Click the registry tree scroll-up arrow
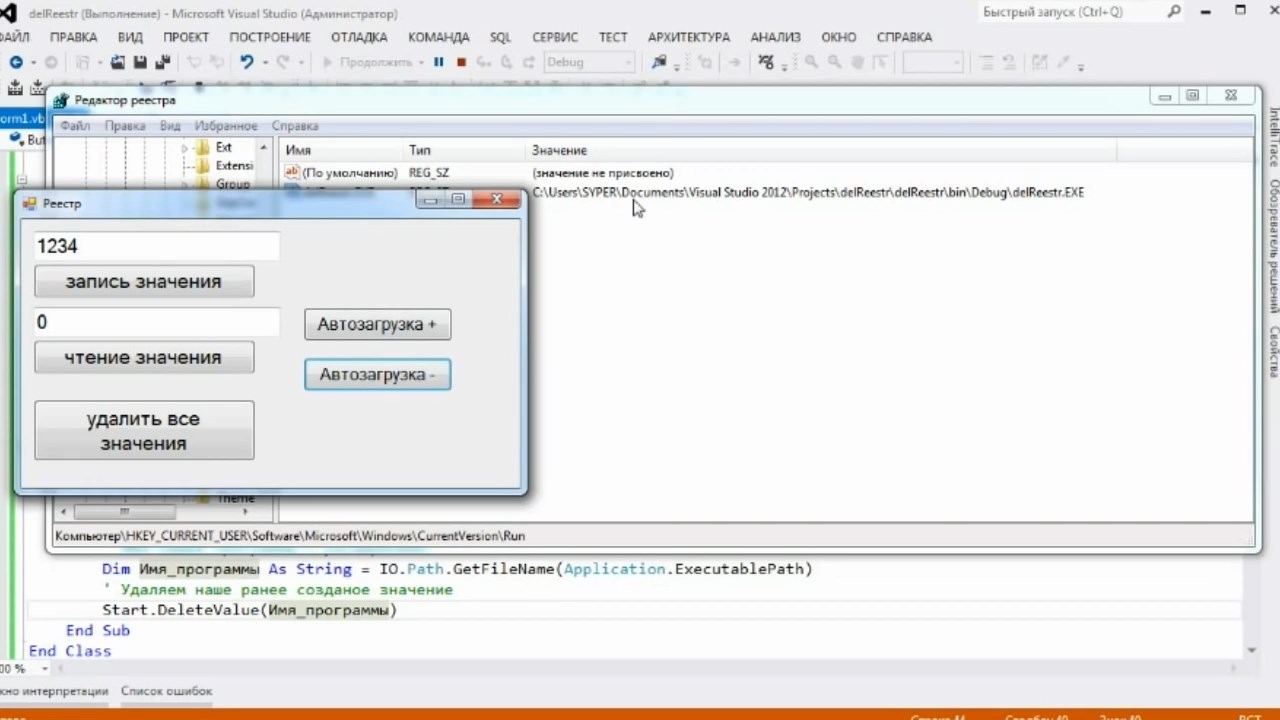The height and width of the screenshot is (720, 1280). point(264,148)
